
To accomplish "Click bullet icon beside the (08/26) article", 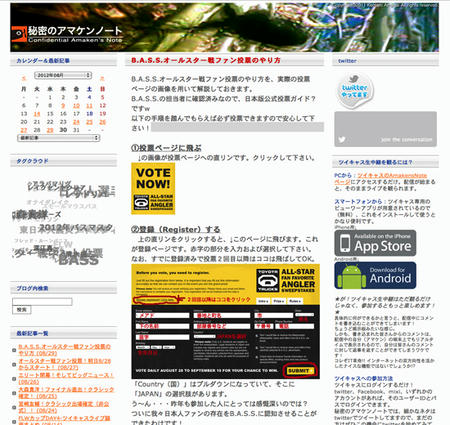I will pos(14,379).
